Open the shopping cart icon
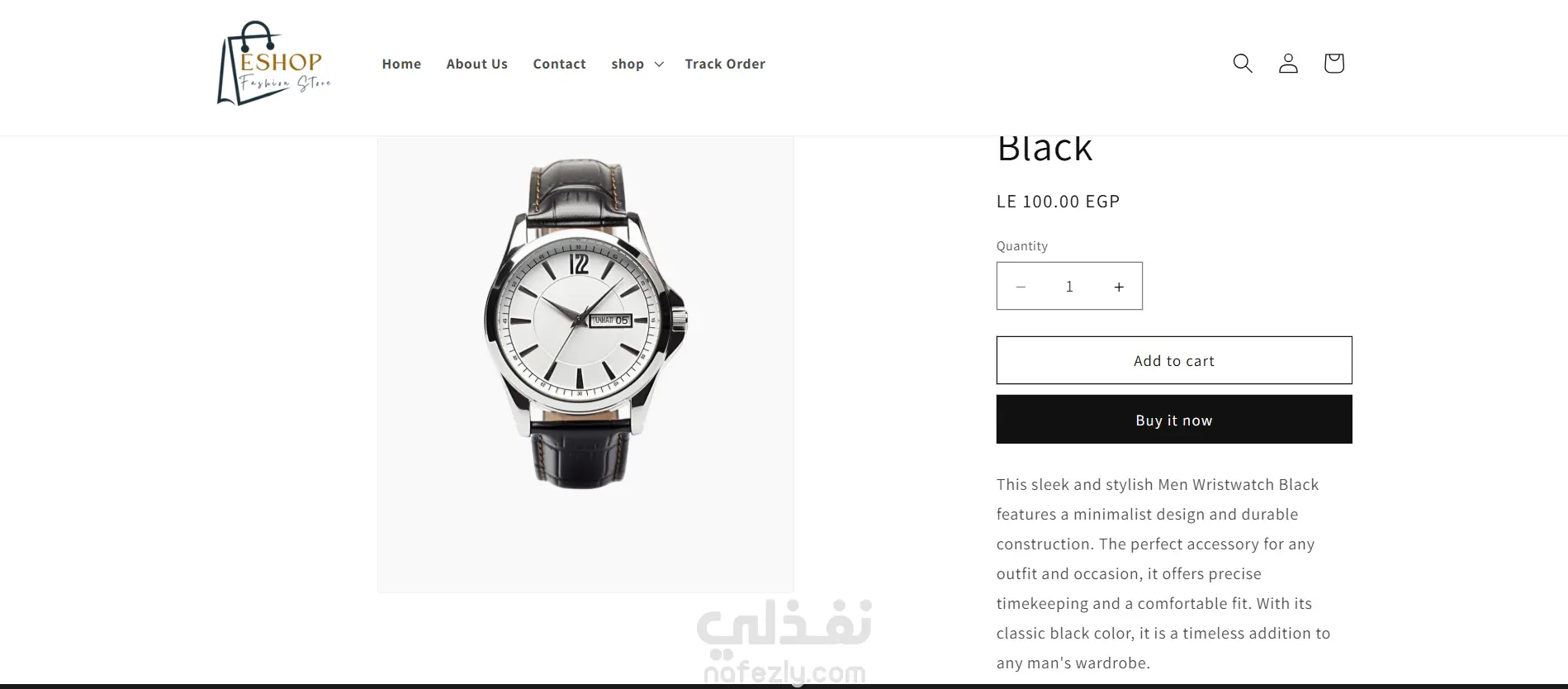 click(x=1334, y=64)
